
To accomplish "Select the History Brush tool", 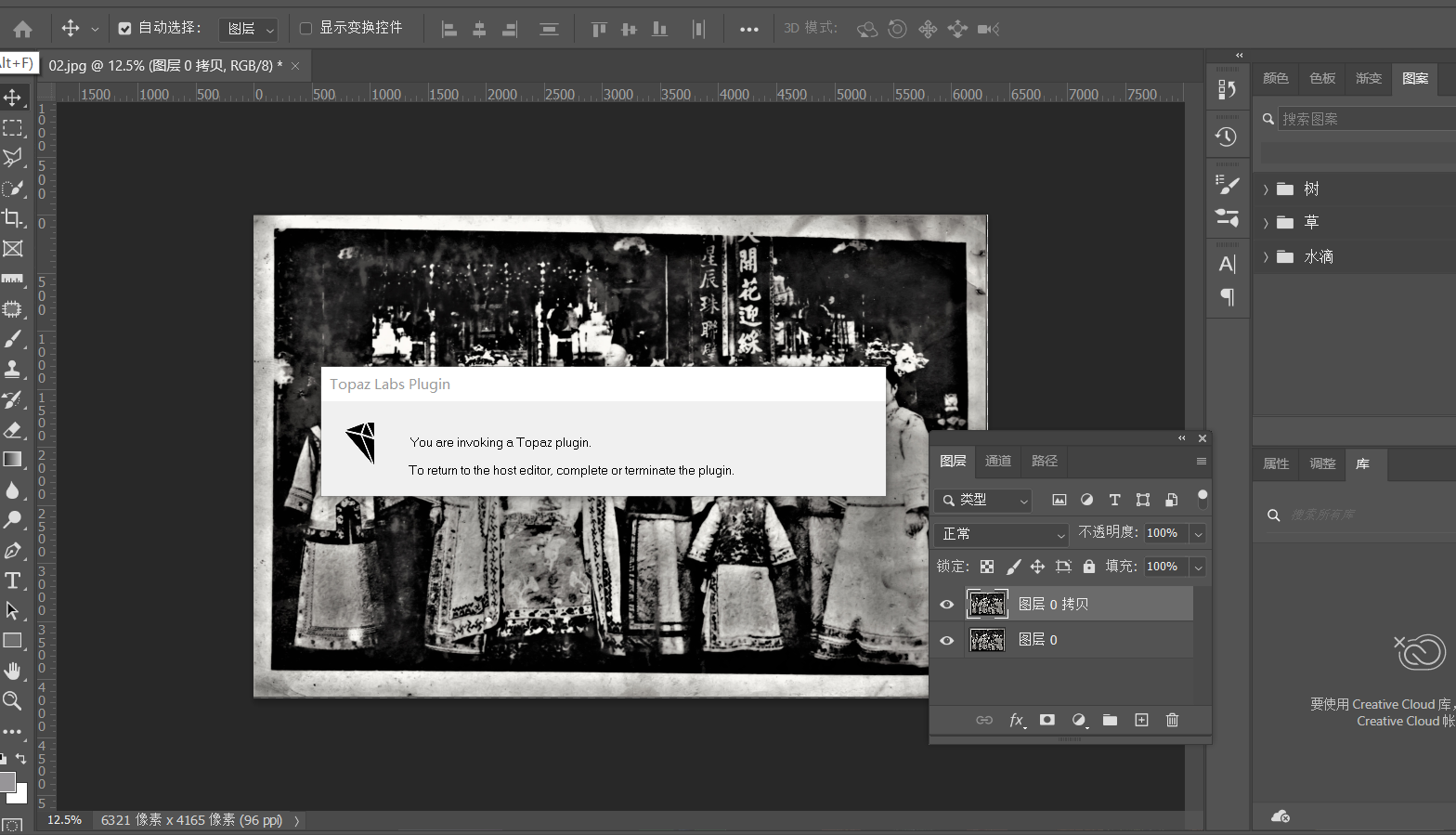I will coord(13,399).
